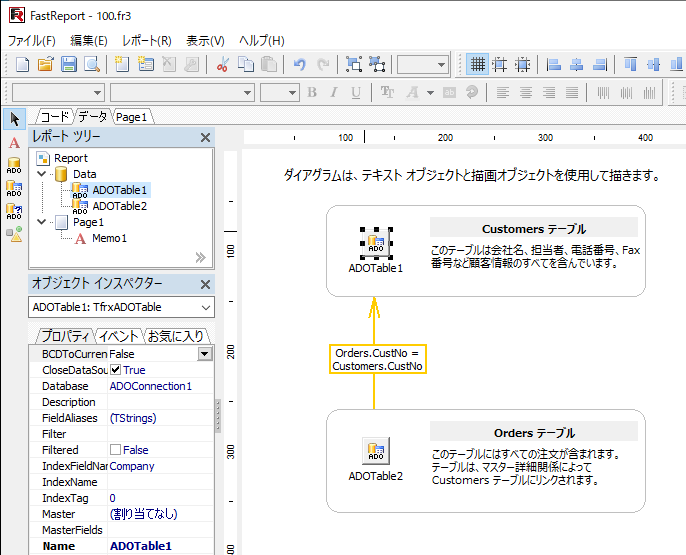This screenshot has height=555, width=686.
Task: Click the Save report icon
Action: tap(69, 64)
